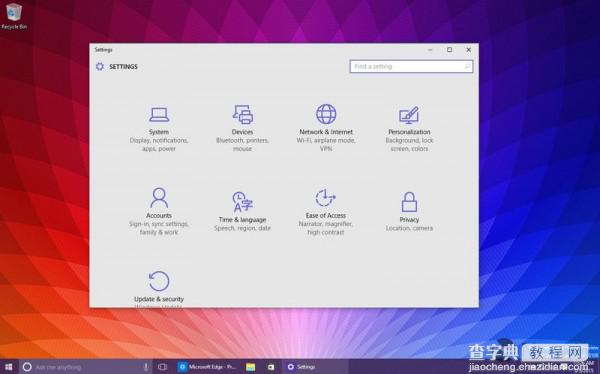This screenshot has height=374, width=600.
Task: Open Task View from the taskbar
Action: 162,367
